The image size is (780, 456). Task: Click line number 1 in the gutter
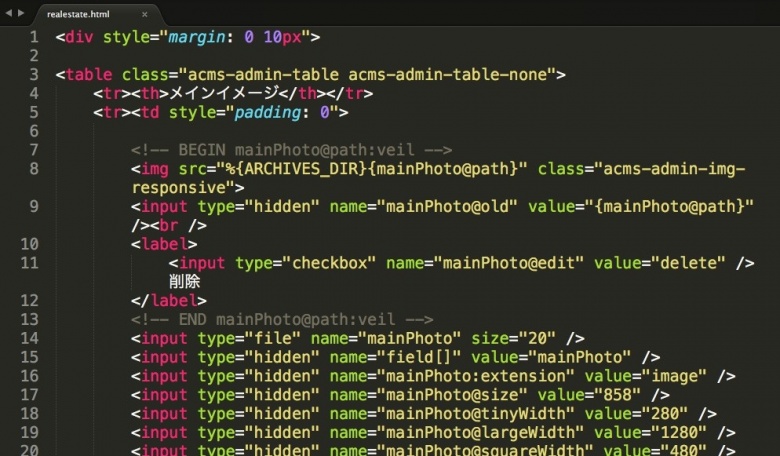pyautogui.click(x=33, y=38)
